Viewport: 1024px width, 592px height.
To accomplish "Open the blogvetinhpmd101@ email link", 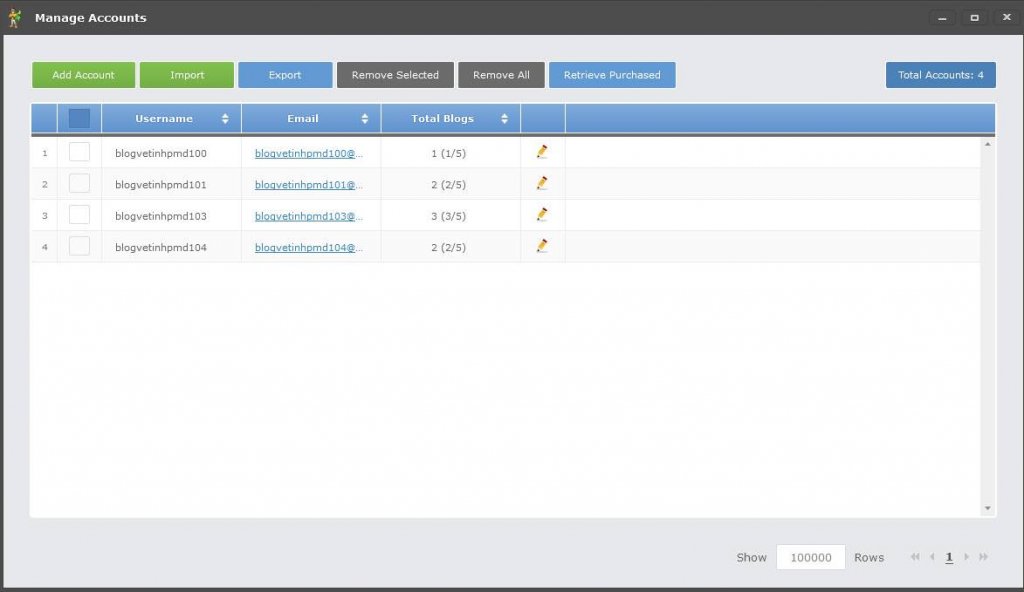I will point(308,185).
